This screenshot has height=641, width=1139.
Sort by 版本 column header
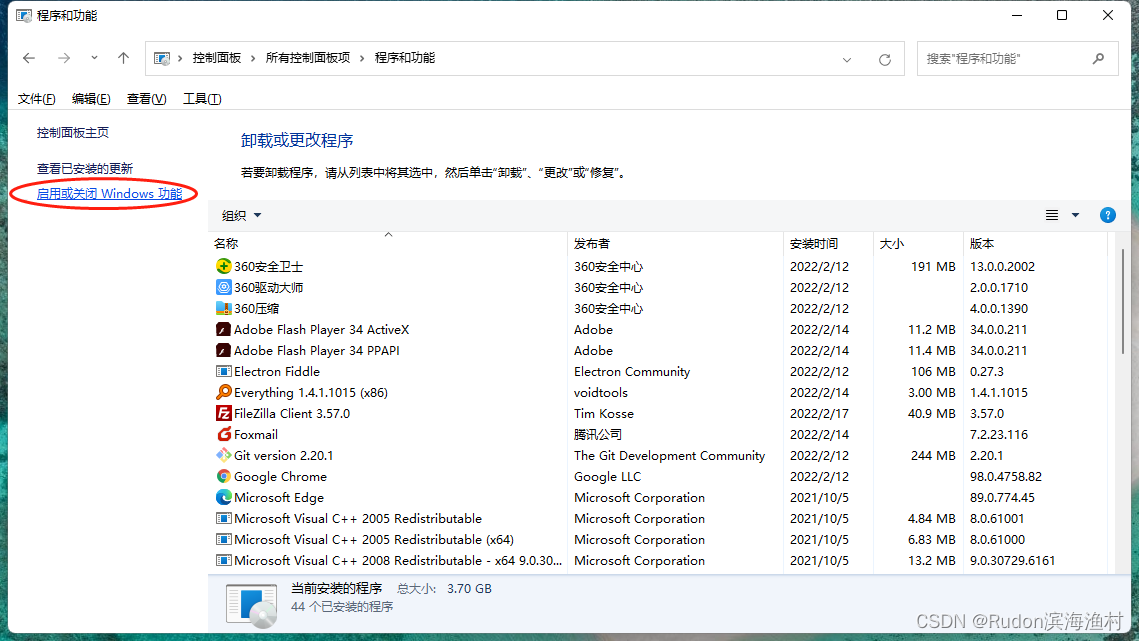click(x=1035, y=243)
